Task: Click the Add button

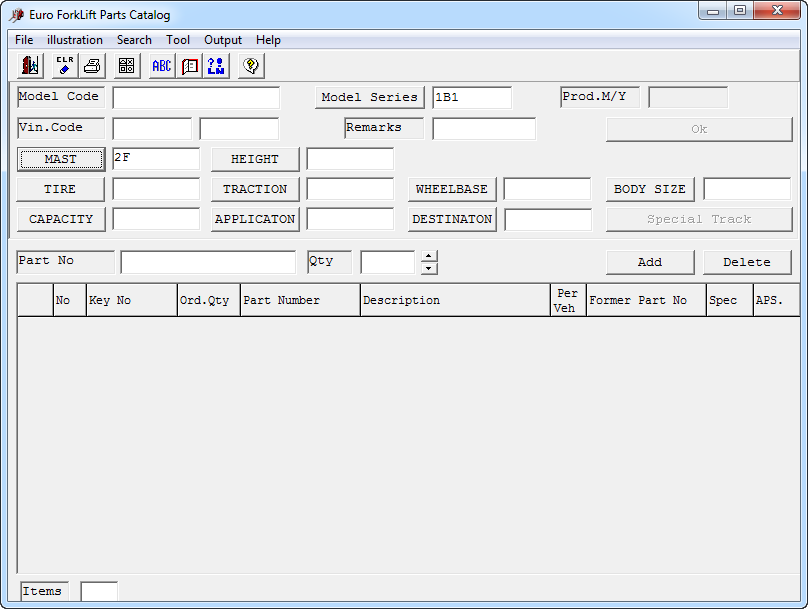Action: [x=650, y=262]
